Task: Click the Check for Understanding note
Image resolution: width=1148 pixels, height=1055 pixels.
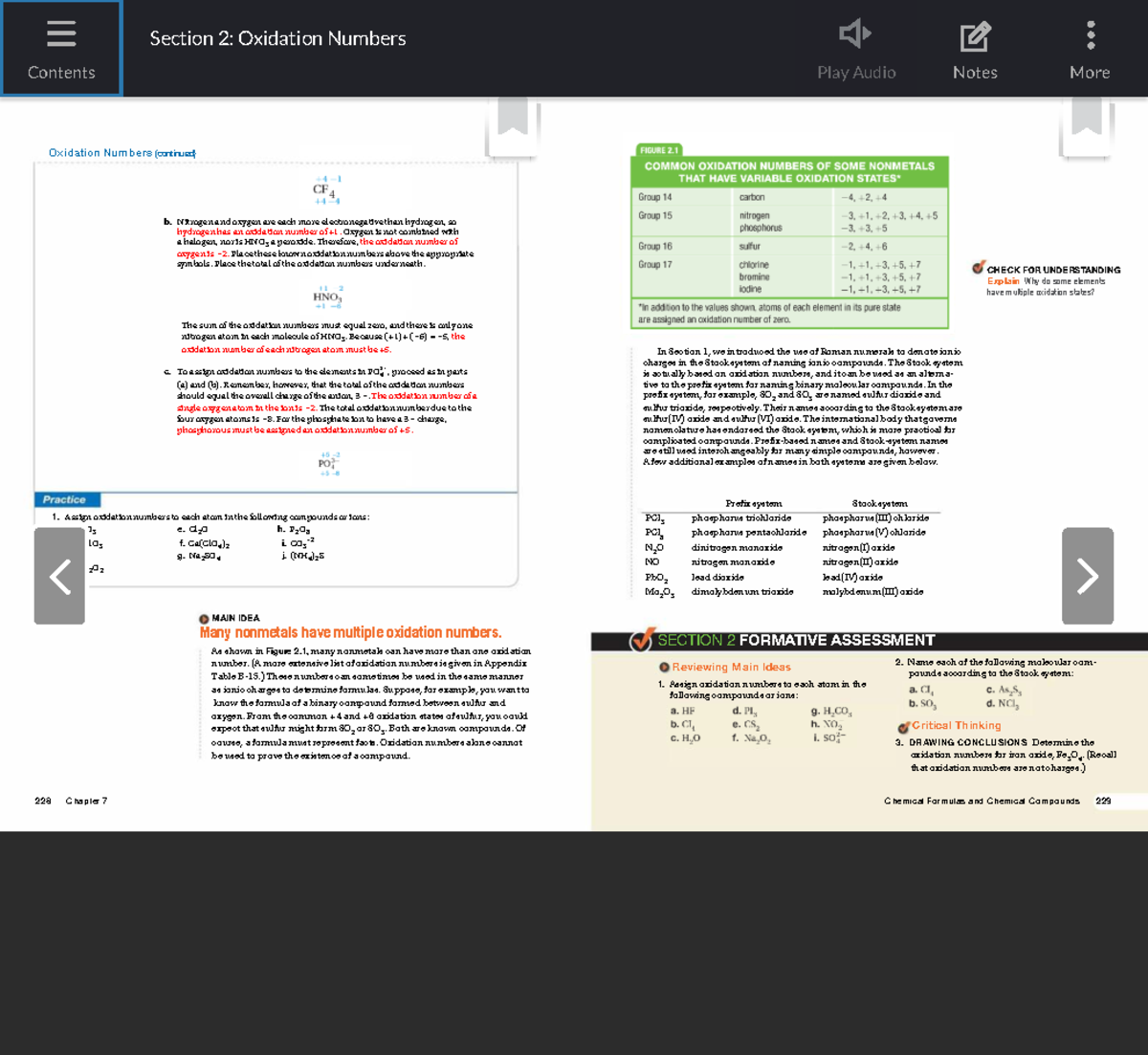Action: (x=1047, y=280)
